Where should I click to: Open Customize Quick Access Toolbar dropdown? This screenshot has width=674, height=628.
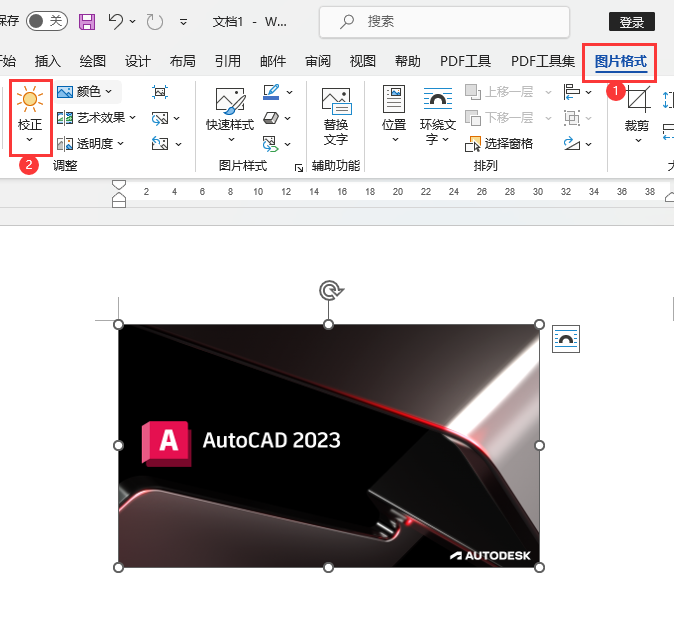pos(184,21)
